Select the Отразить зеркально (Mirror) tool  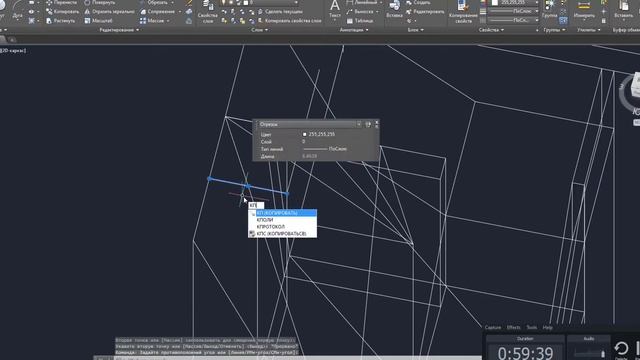point(109,11)
